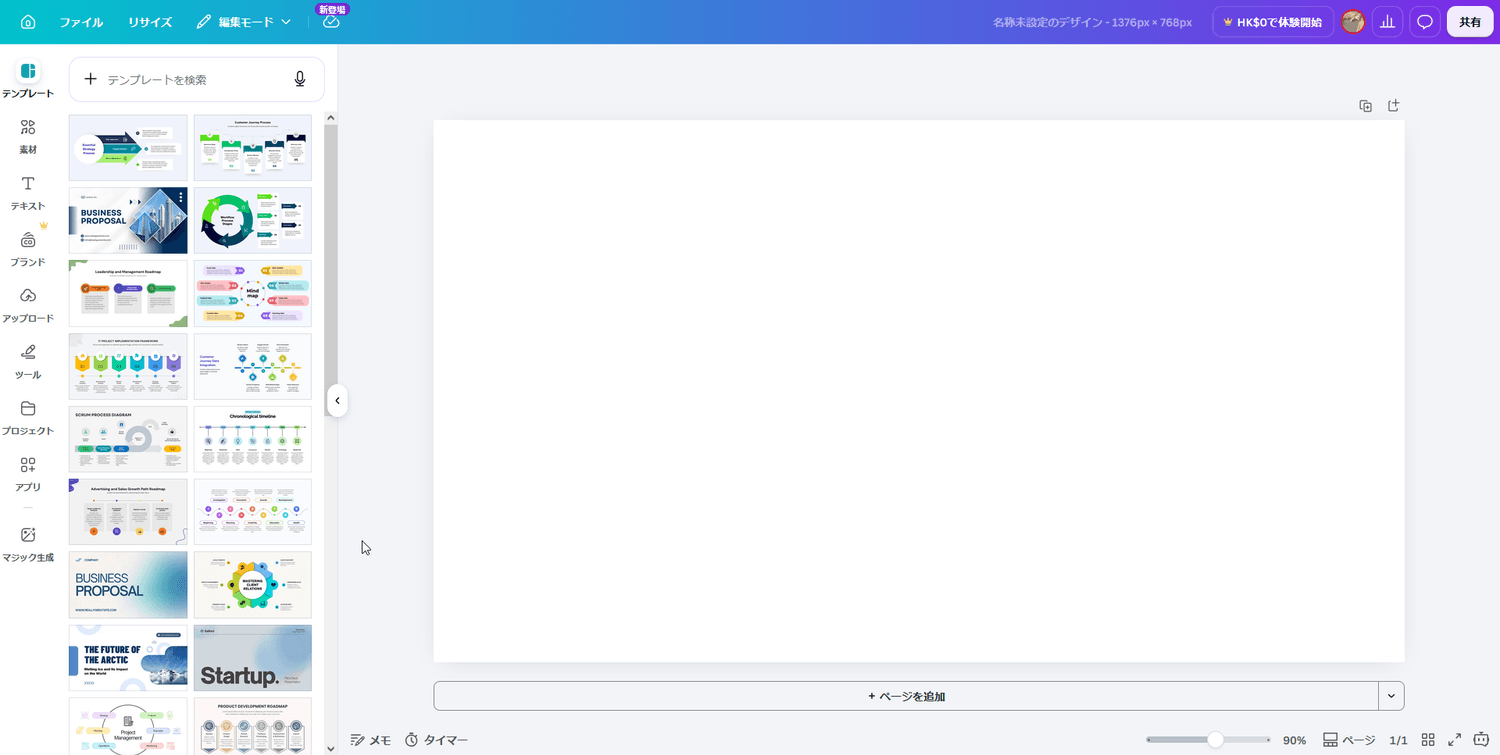Viewport: 1500px width, 755px height.
Task: Select the Customer Journey Process template
Action: [x=252, y=147]
